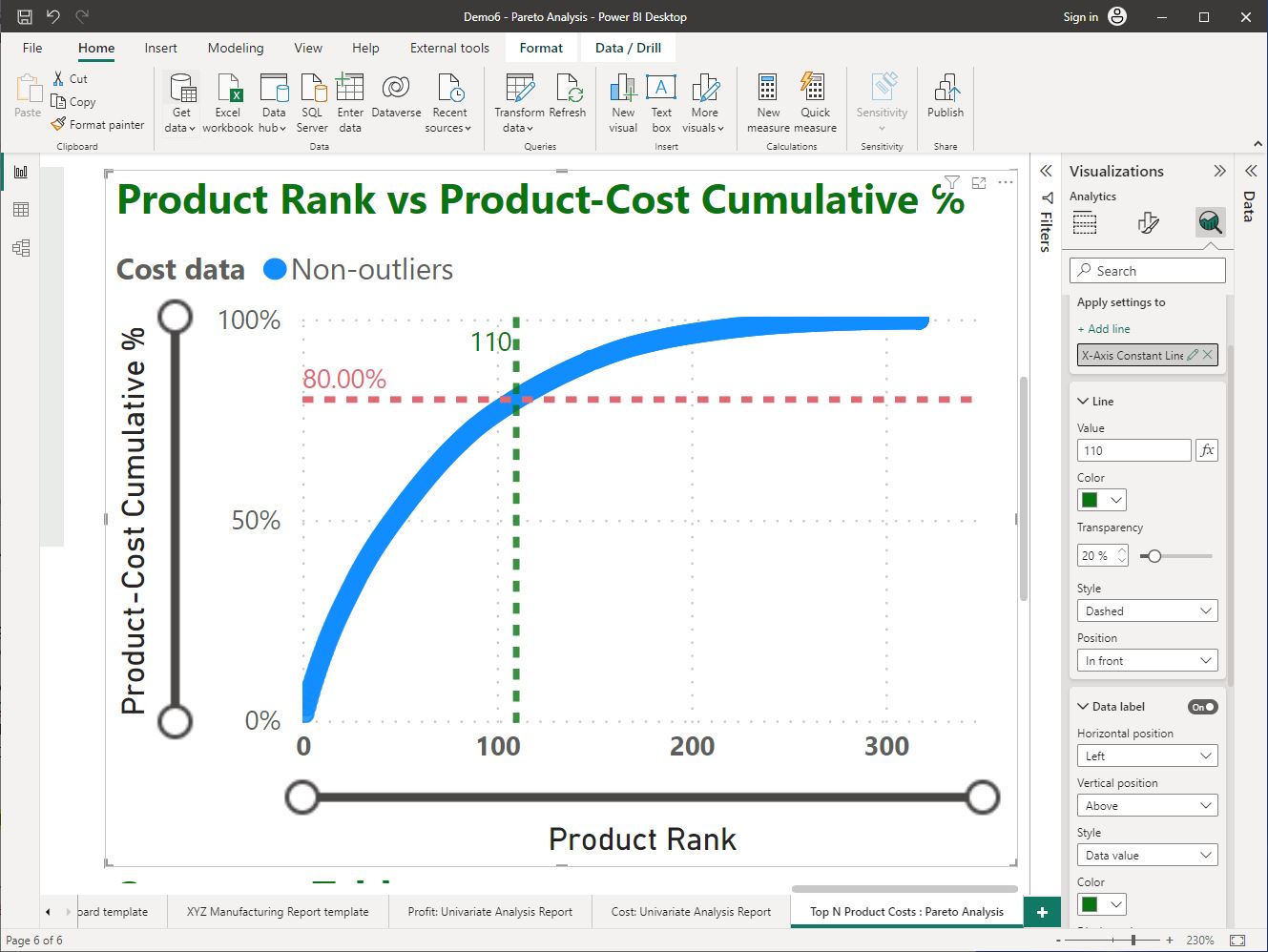The width and height of the screenshot is (1268, 952).
Task: Collapse the Data label section
Action: [x=1084, y=707]
